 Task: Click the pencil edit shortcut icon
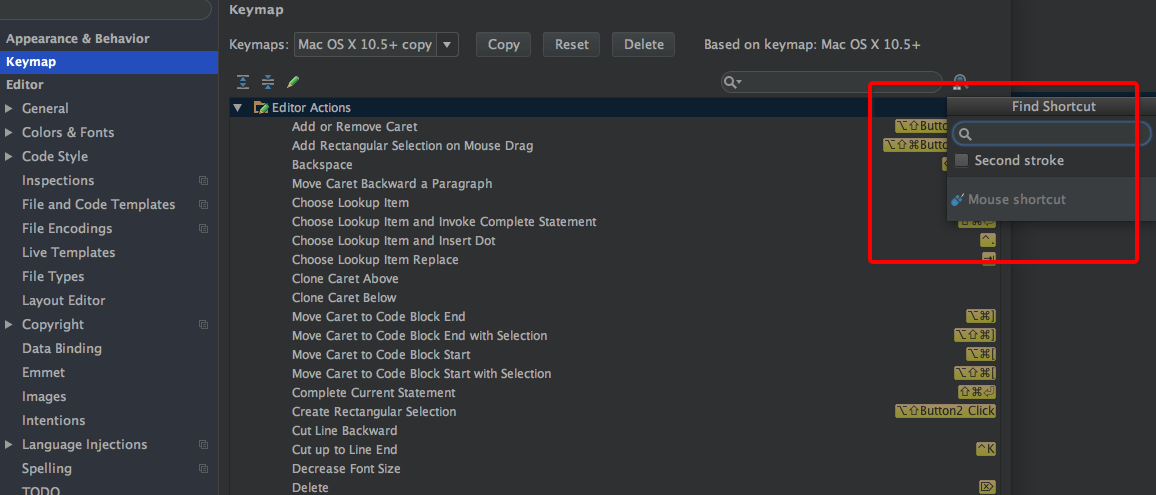tap(293, 82)
